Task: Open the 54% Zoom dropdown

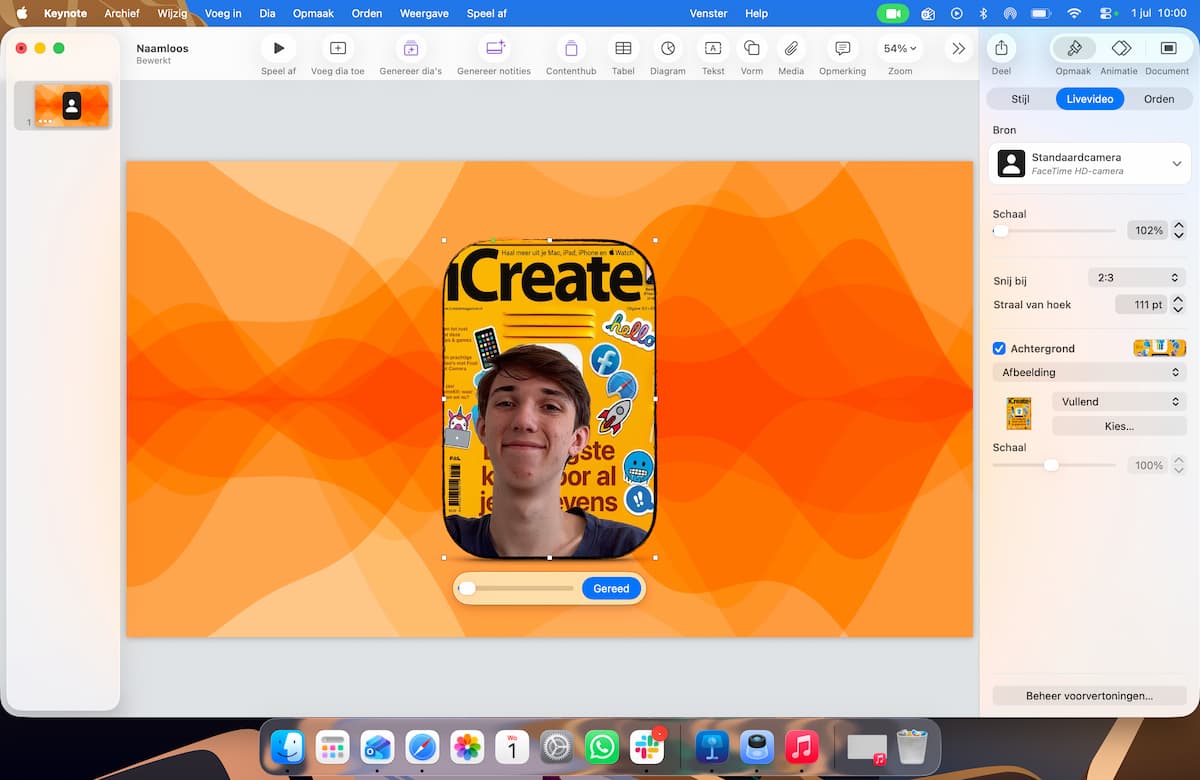Action: pyautogui.click(x=900, y=48)
